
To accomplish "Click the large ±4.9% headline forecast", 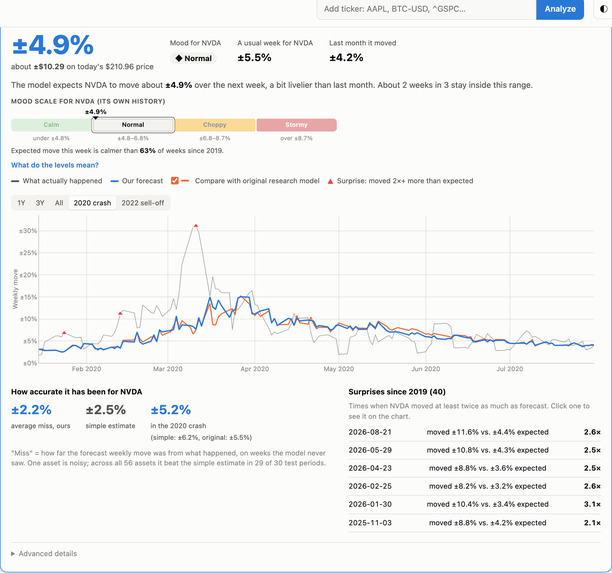I will click(x=53, y=45).
